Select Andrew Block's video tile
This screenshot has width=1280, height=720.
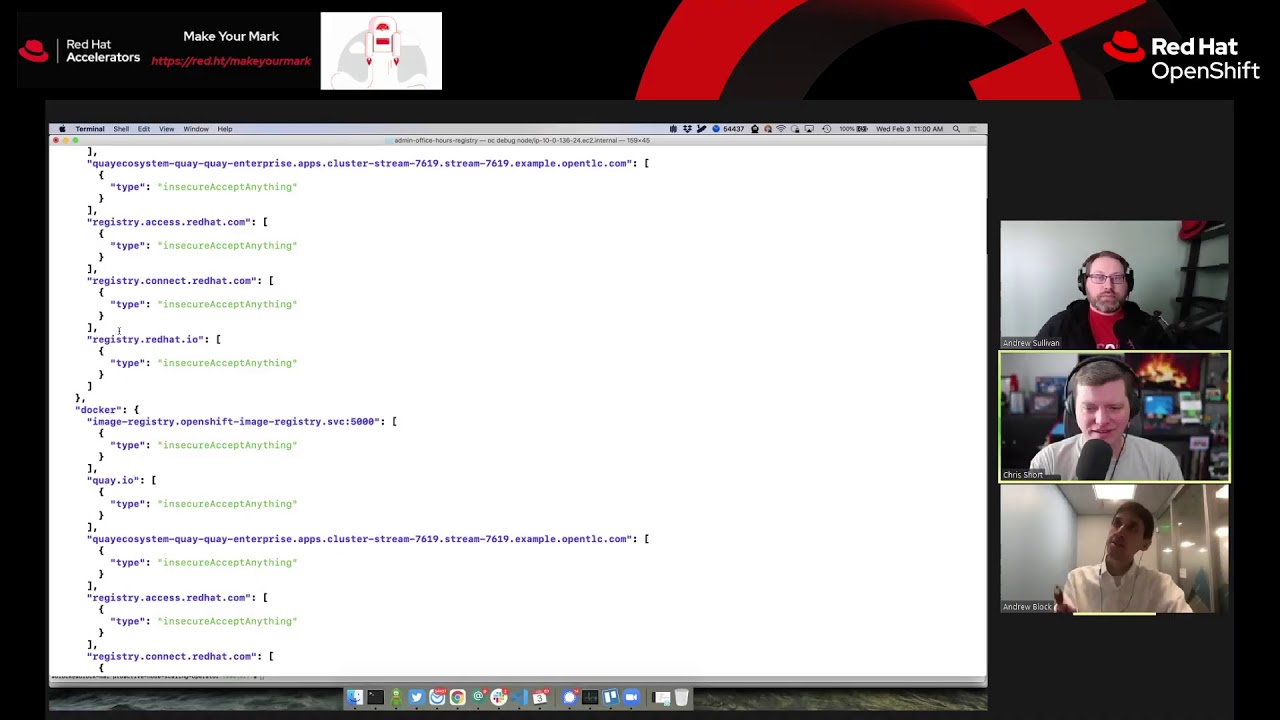click(1114, 549)
